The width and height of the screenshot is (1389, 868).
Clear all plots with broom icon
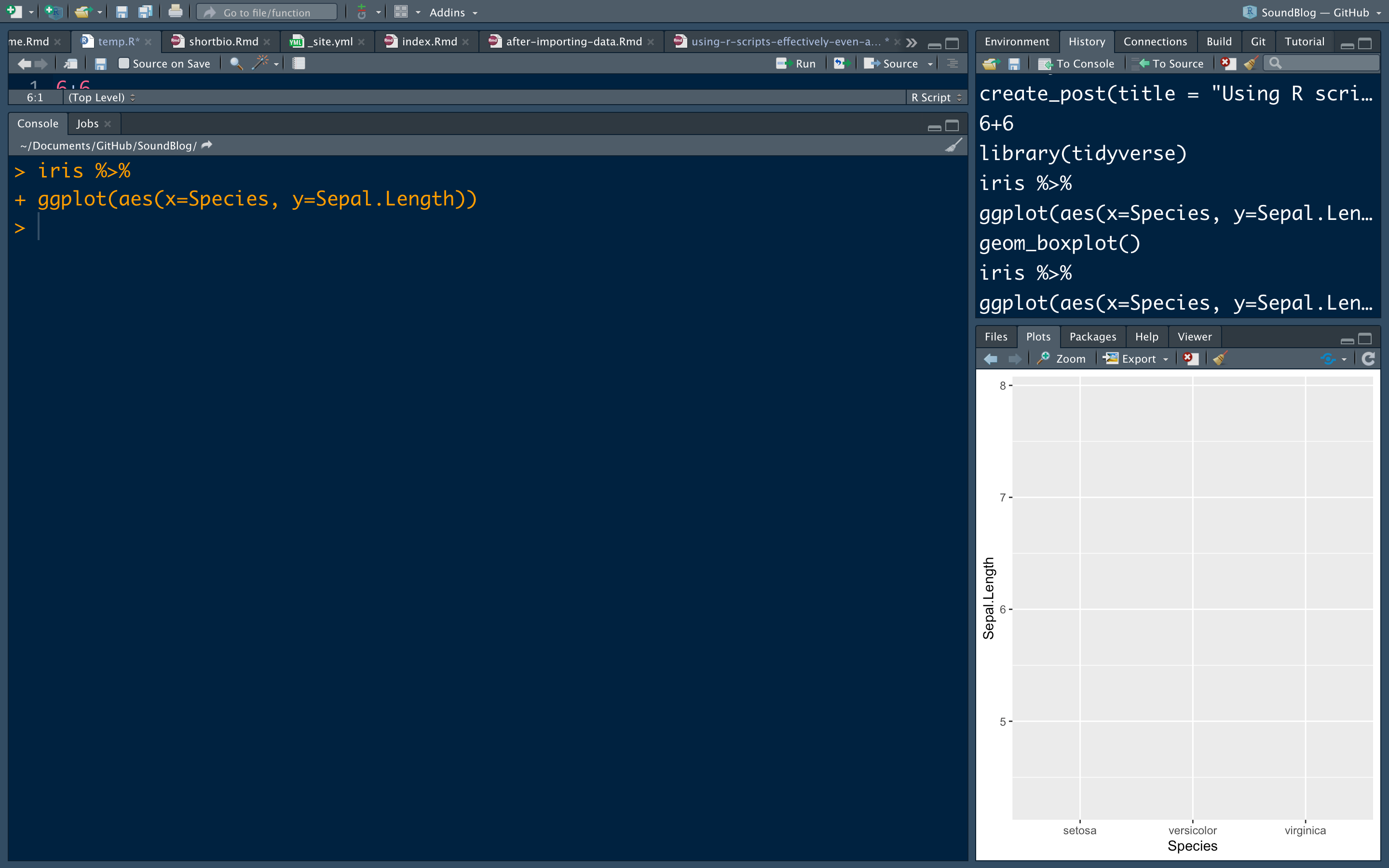1220,358
